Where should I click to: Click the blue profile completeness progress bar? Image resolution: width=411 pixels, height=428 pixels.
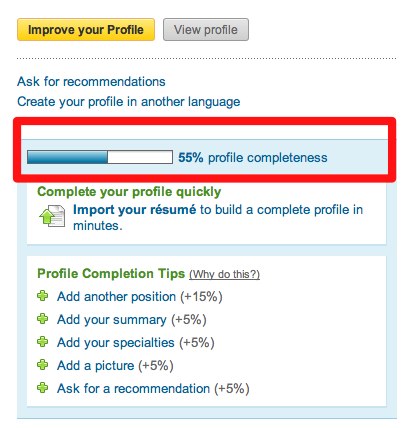click(x=100, y=157)
